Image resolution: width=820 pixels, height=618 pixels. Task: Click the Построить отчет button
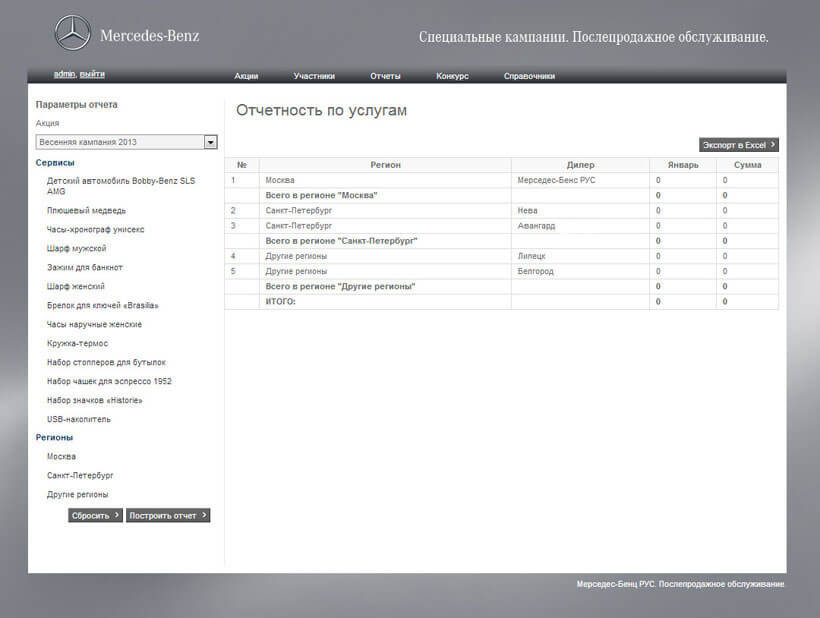pos(168,516)
